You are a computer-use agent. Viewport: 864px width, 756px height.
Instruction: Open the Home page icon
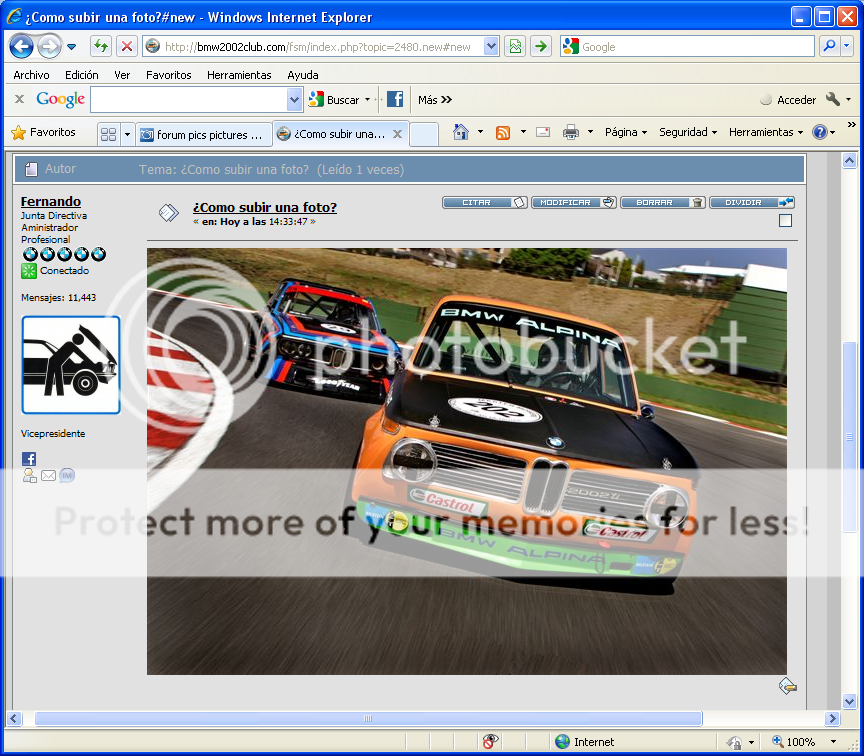461,132
